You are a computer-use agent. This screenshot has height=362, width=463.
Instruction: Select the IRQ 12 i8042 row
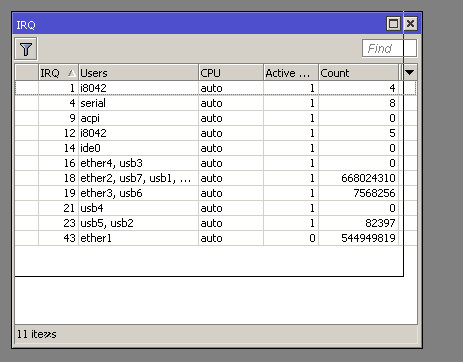pos(216,133)
